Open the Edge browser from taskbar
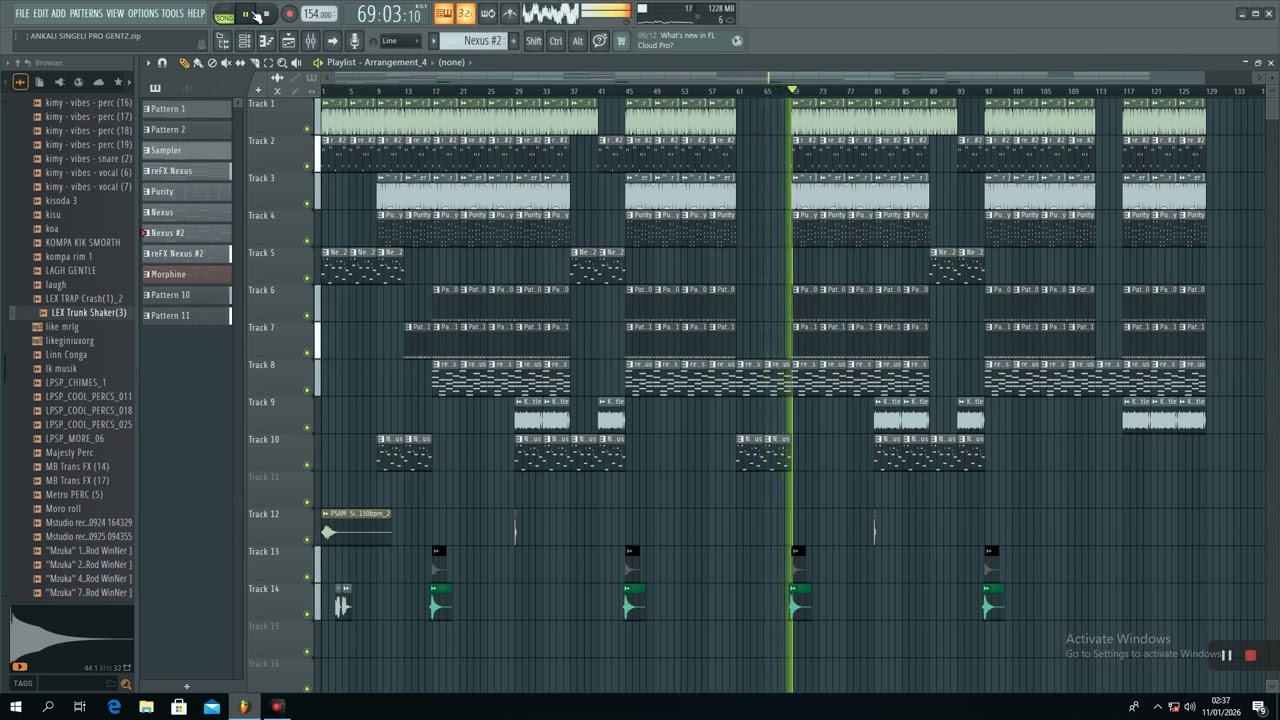The height and width of the screenshot is (720, 1280). (114, 707)
